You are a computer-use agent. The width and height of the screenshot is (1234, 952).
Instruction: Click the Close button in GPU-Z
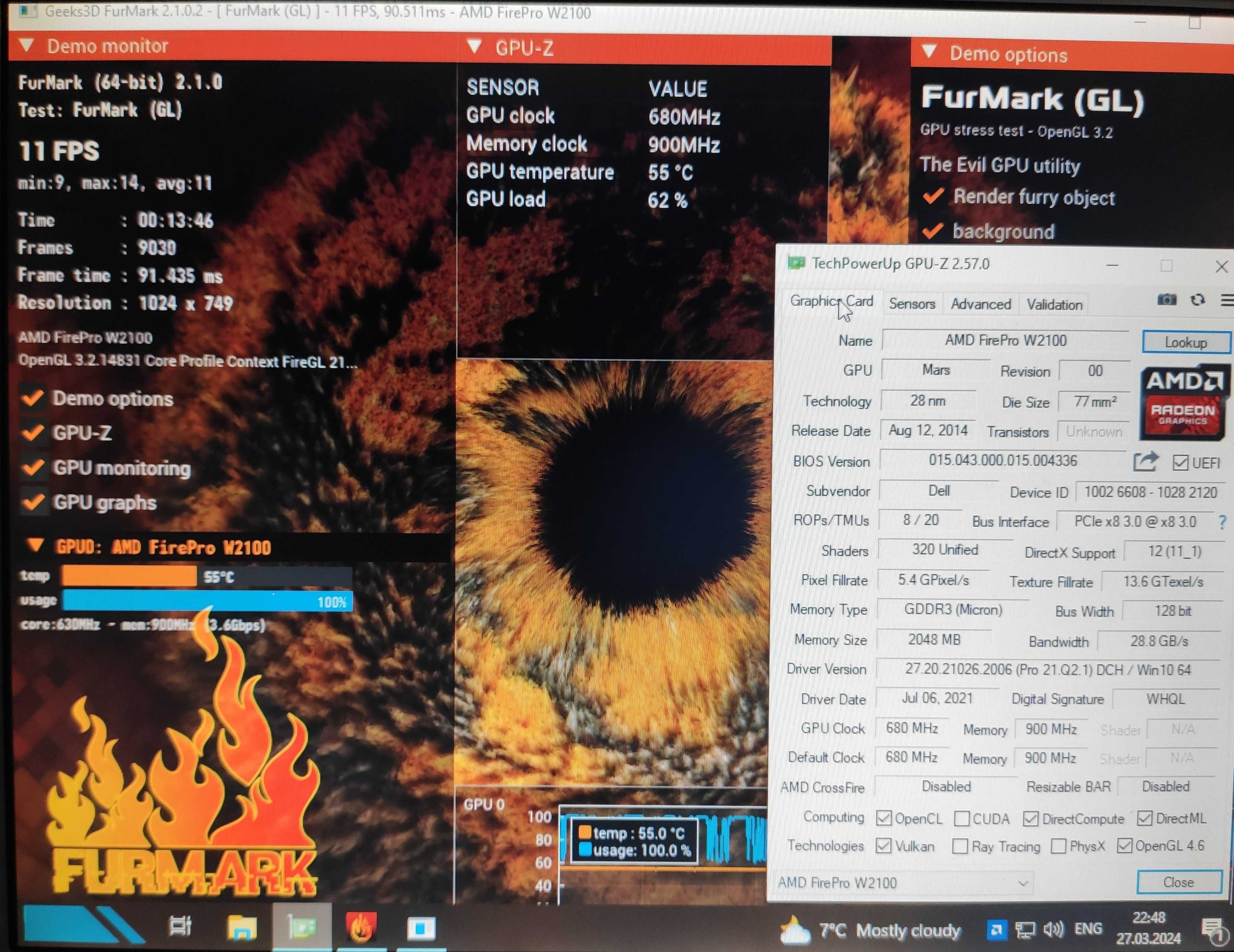point(1179,882)
